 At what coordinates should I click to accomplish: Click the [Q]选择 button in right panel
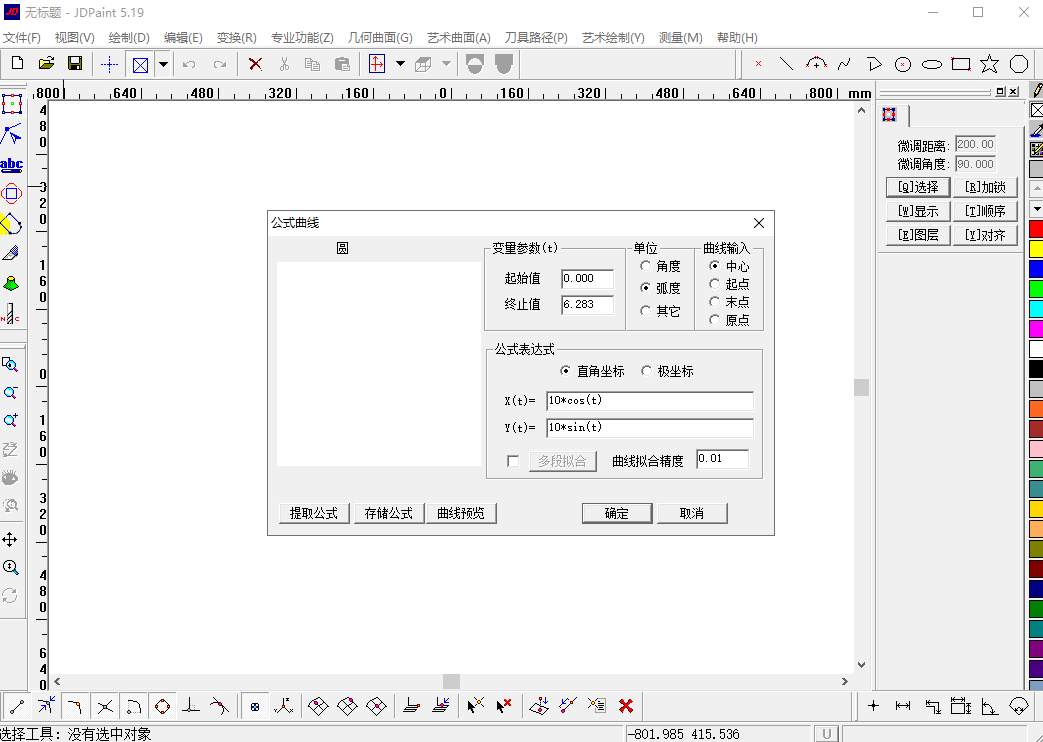coord(918,187)
